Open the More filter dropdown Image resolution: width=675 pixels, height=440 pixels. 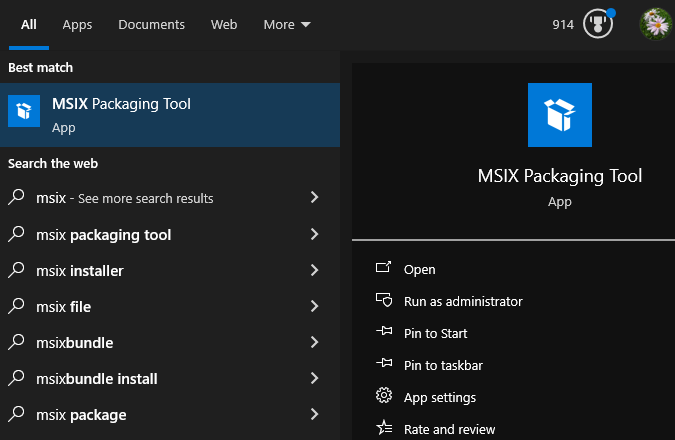click(287, 25)
